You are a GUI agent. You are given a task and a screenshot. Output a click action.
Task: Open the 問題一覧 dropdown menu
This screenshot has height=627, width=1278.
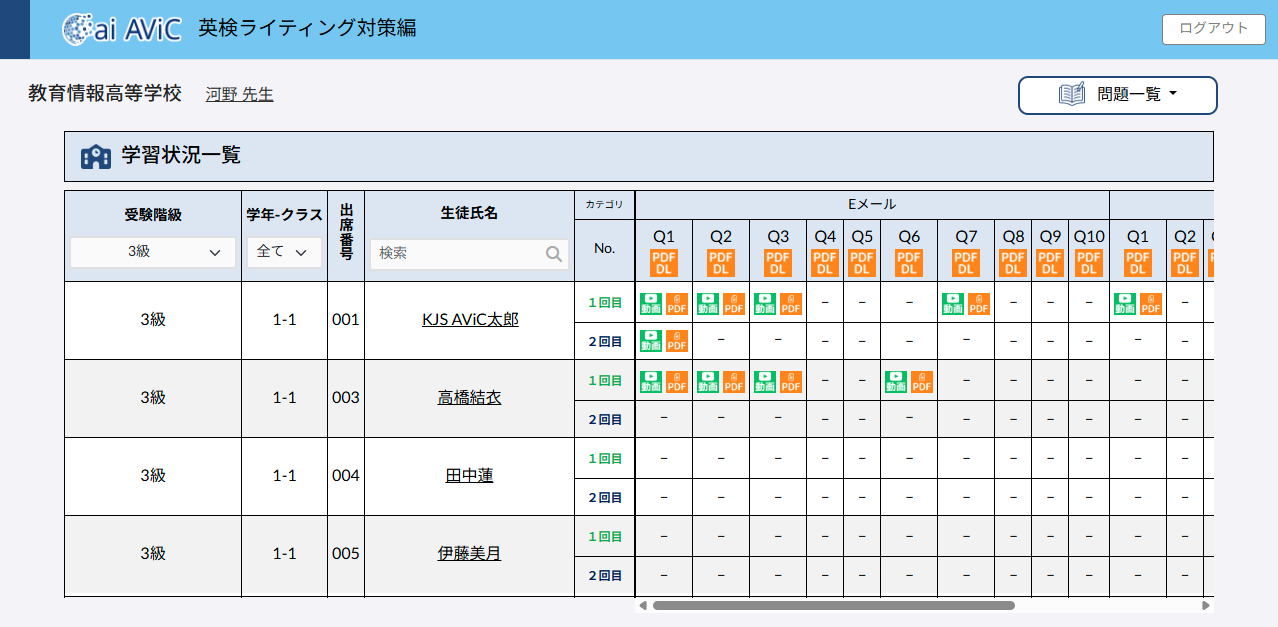tap(1117, 95)
